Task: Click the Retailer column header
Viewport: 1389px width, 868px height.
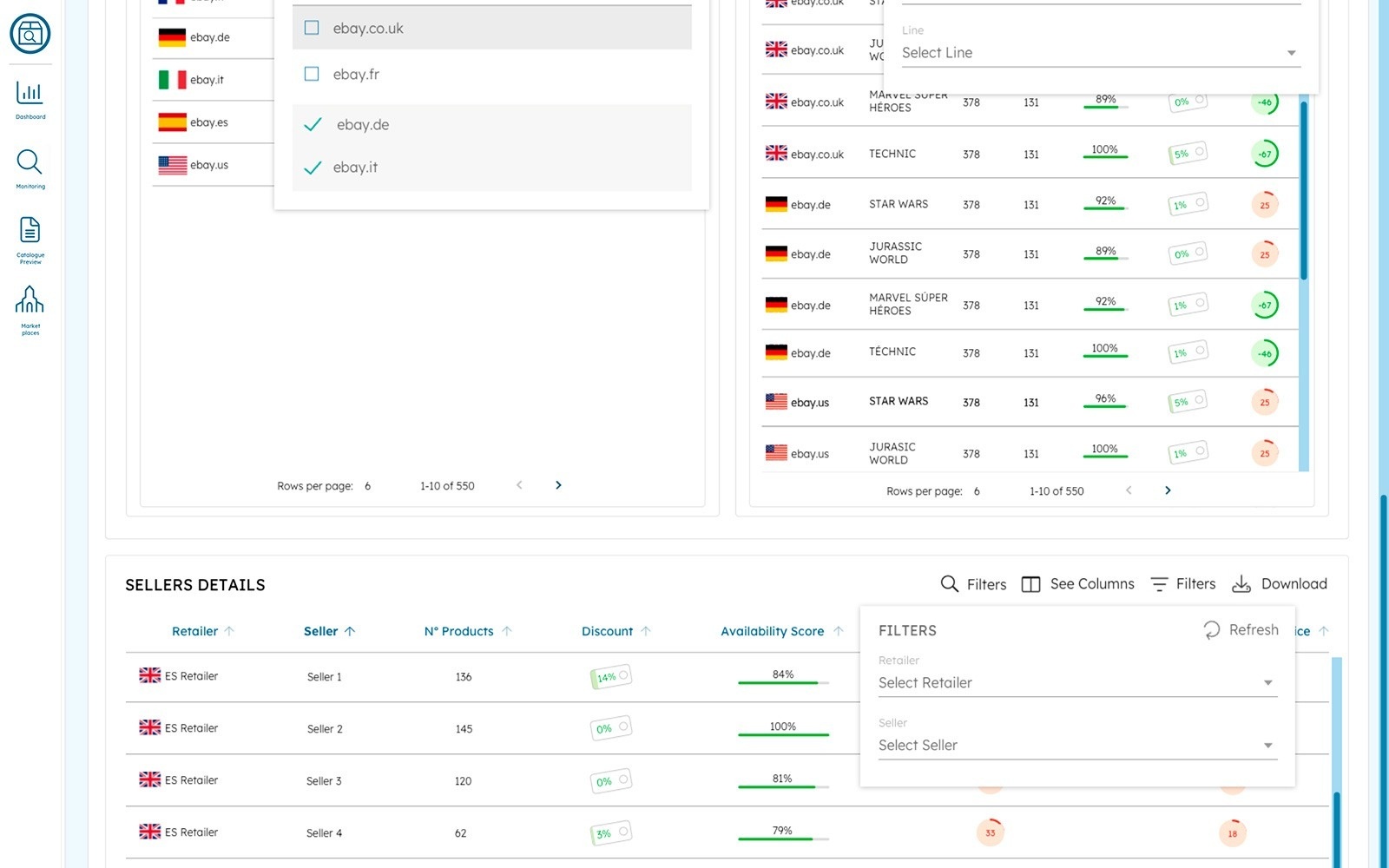Action: [x=194, y=631]
